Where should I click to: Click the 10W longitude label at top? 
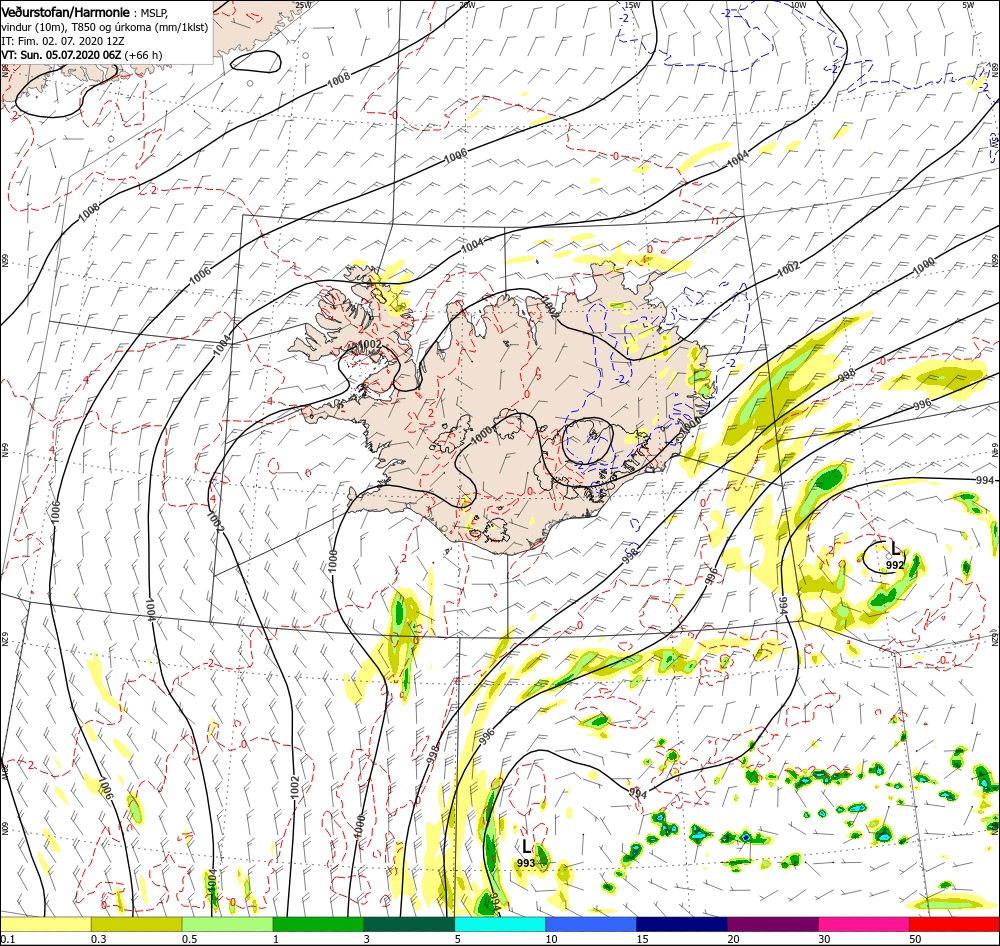tap(798, 5)
